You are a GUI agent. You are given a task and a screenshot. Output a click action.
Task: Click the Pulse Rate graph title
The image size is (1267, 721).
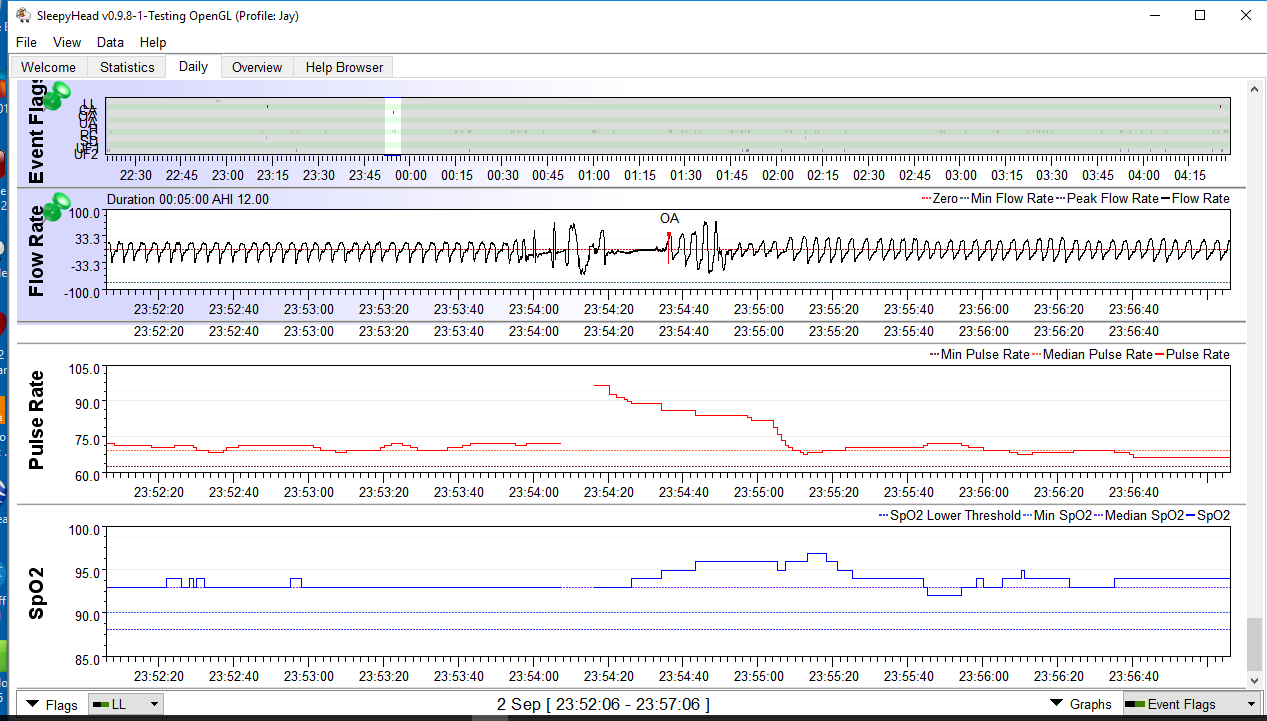[35, 420]
